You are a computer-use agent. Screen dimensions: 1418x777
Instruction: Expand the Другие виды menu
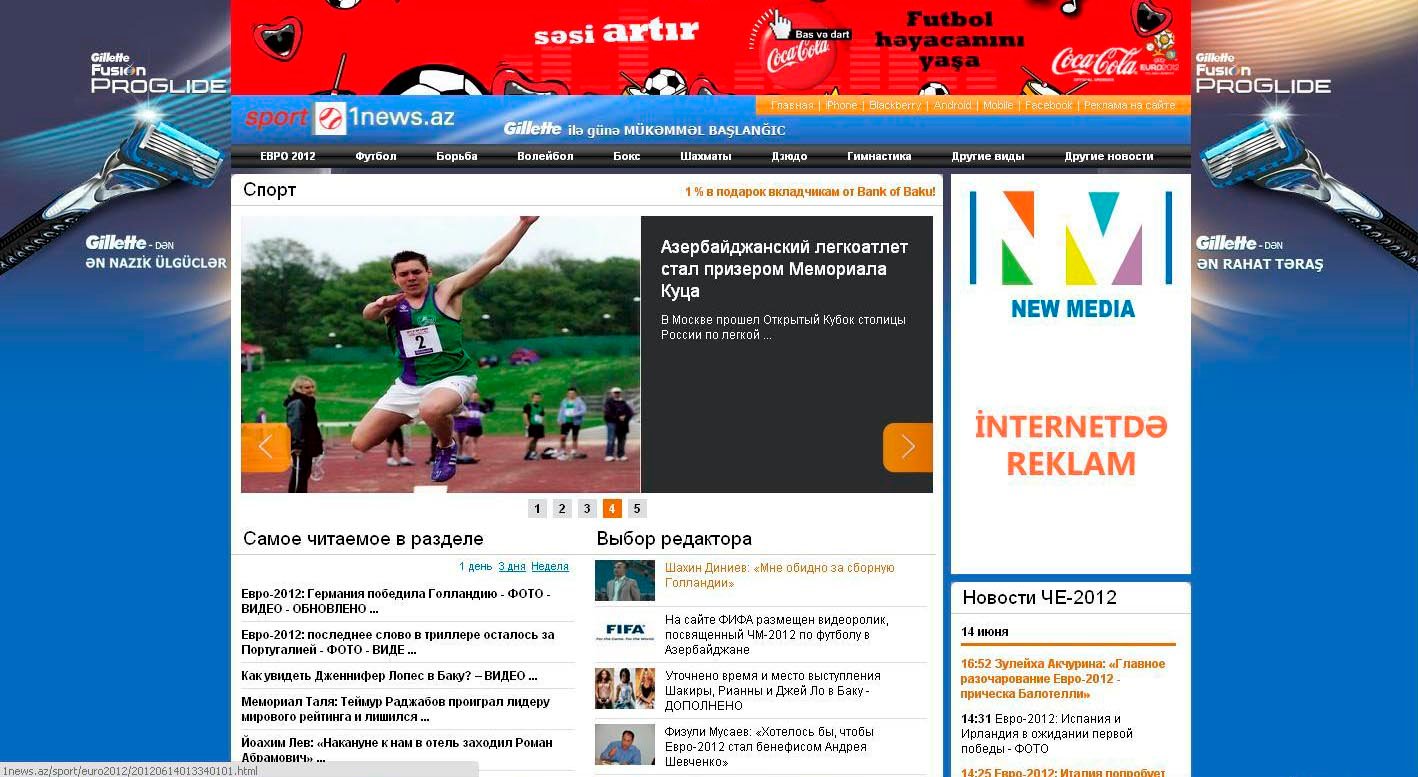pyautogui.click(x=988, y=156)
